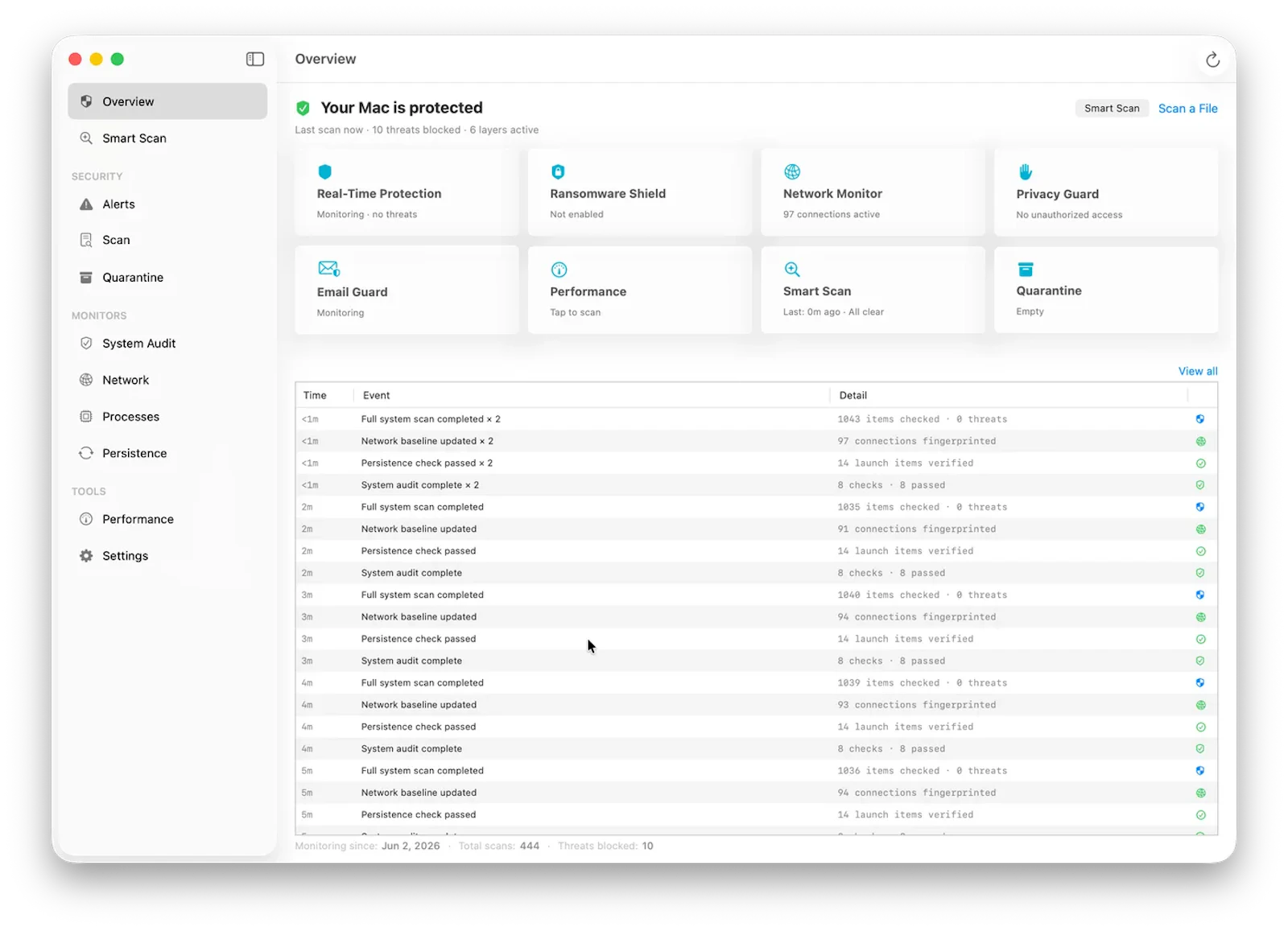Screen dimensions: 1288x931
Task: Click the Scan document icon in sidebar
Action: (86, 240)
